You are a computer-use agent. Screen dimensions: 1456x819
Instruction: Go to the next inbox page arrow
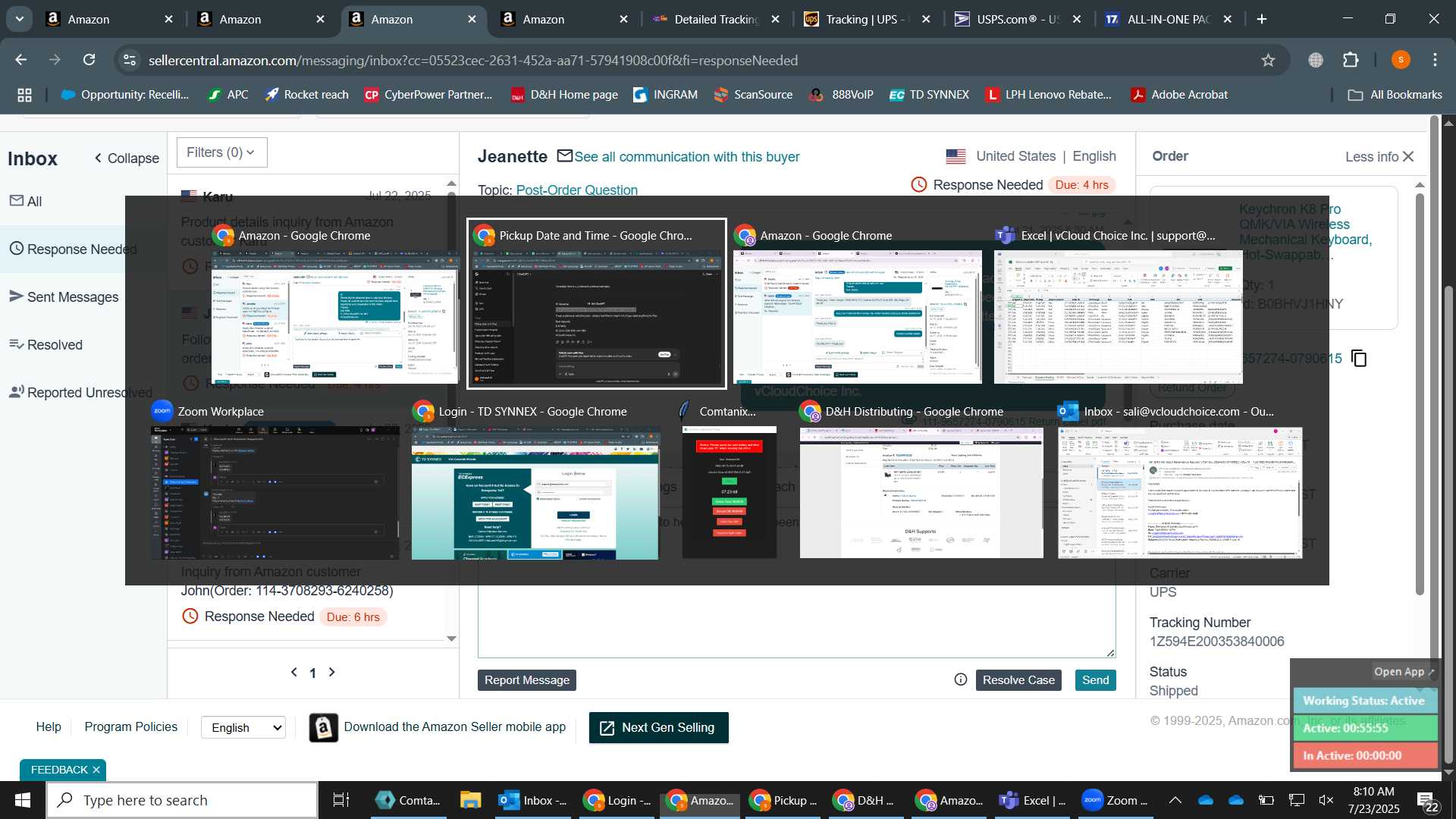click(x=331, y=672)
